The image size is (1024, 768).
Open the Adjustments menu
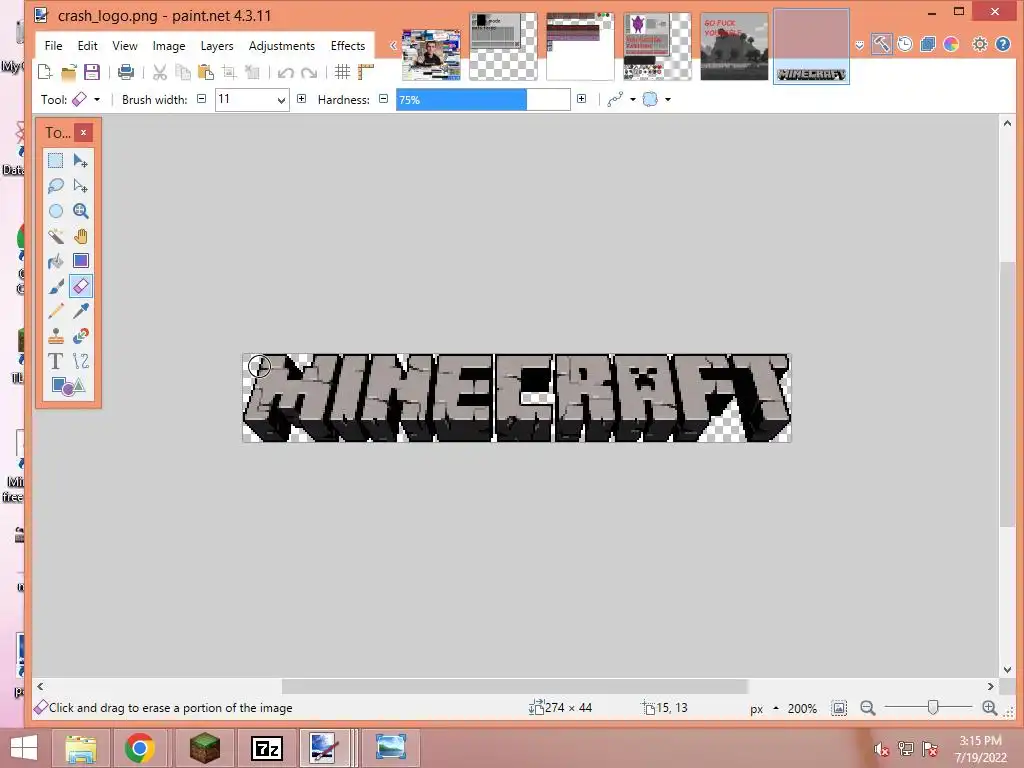click(281, 46)
